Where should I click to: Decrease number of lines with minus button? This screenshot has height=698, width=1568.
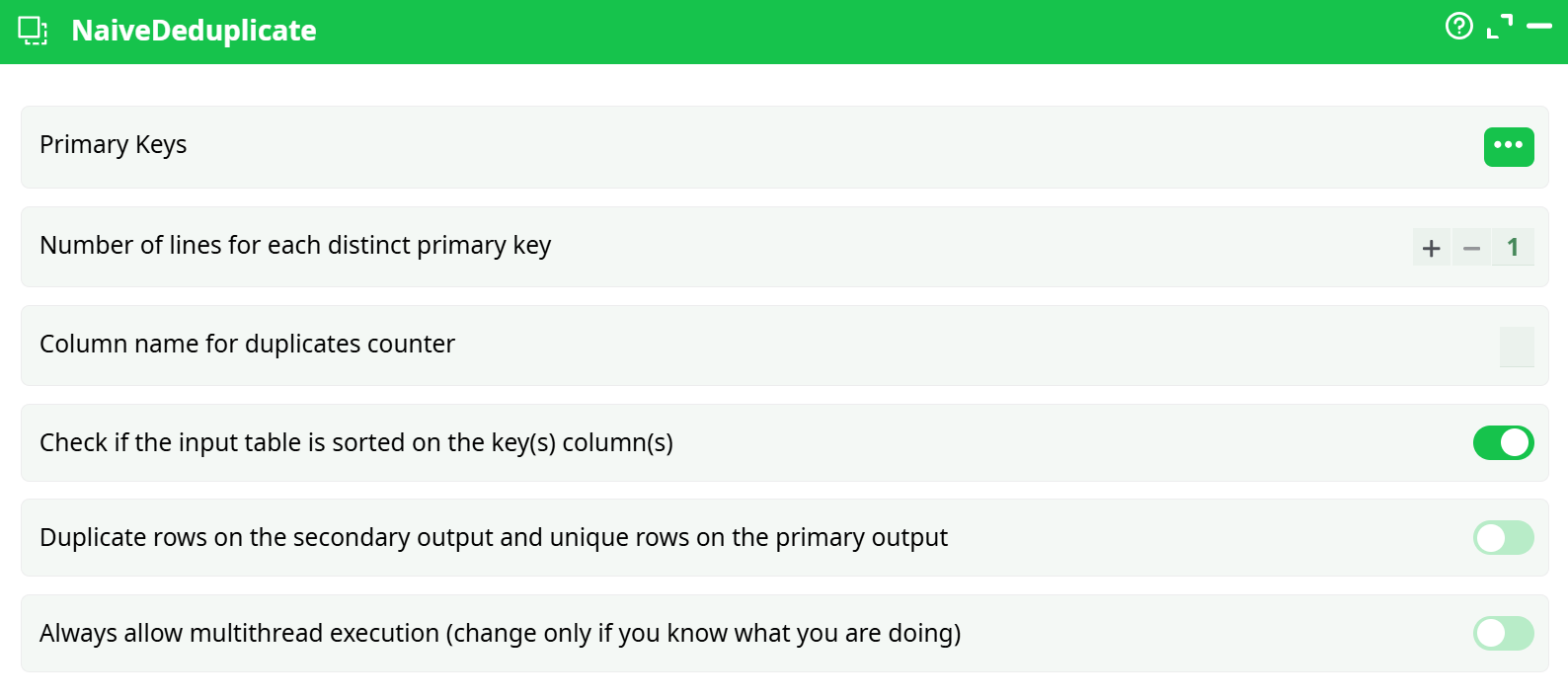[1471, 248]
